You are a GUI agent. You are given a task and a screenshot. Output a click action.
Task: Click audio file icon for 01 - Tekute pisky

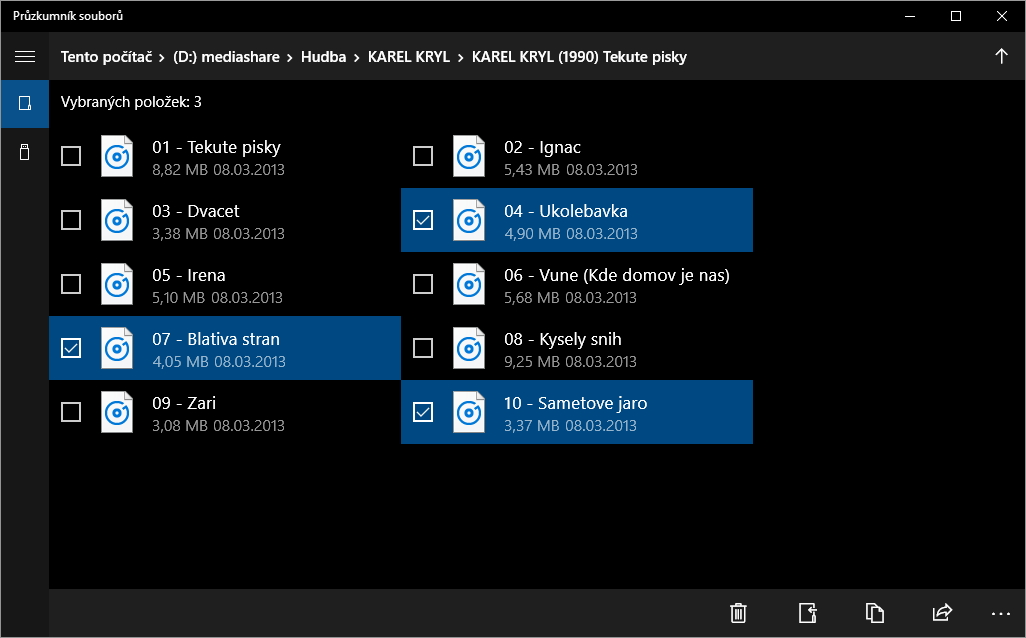117,156
